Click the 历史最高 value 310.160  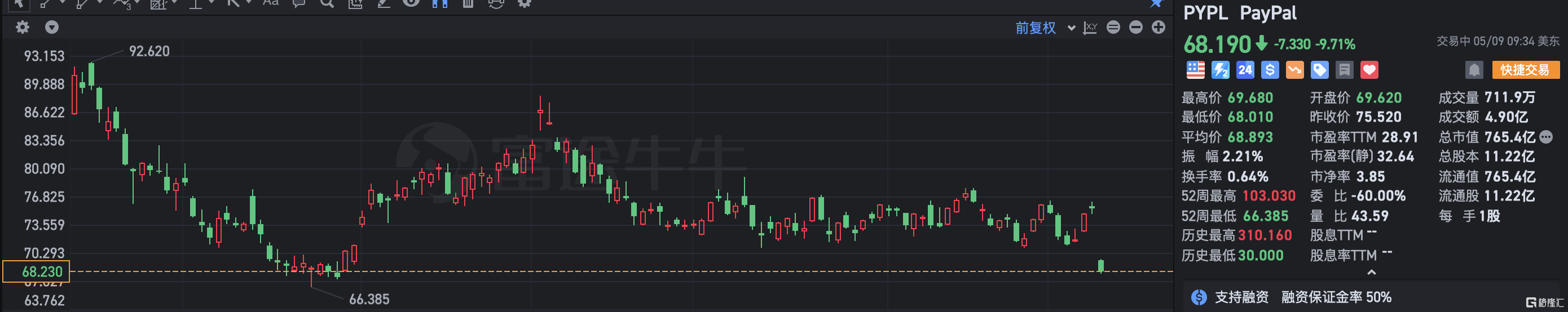[x=1264, y=235]
